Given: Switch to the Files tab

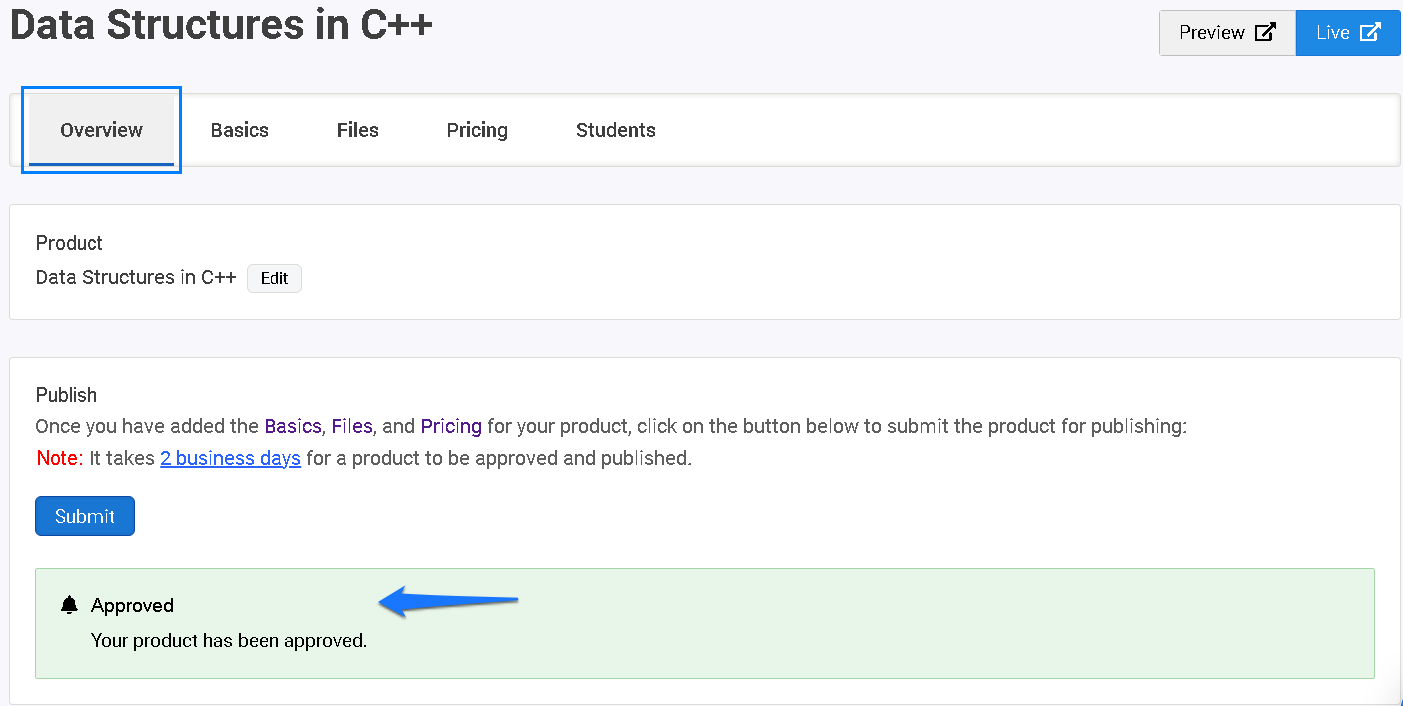Looking at the screenshot, I should coord(358,130).
